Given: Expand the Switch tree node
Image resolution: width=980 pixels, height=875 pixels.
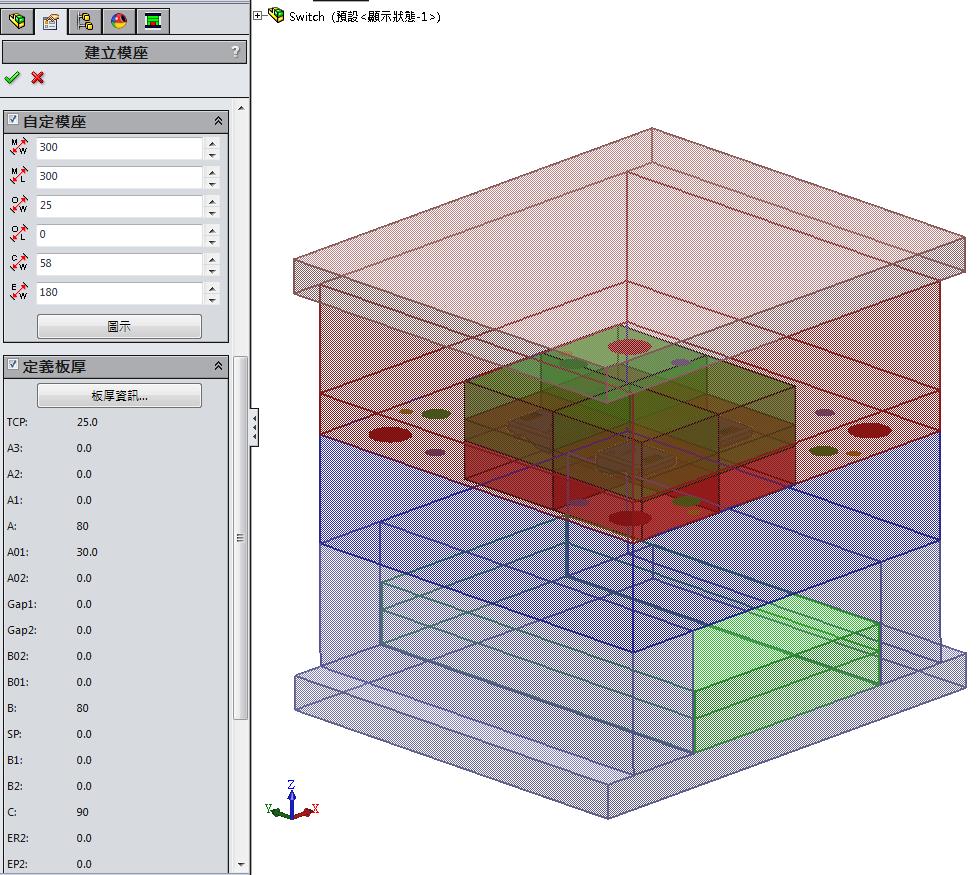Looking at the screenshot, I should (x=258, y=15).
